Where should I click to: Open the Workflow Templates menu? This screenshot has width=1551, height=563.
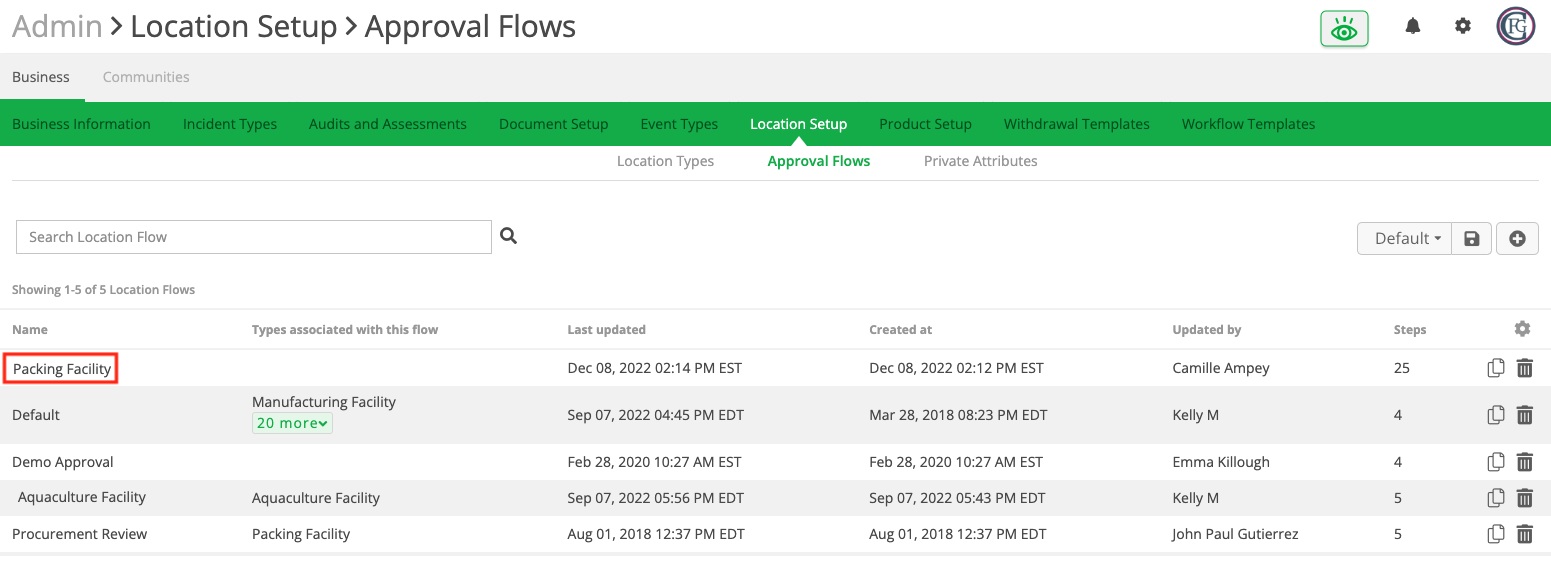1248,124
